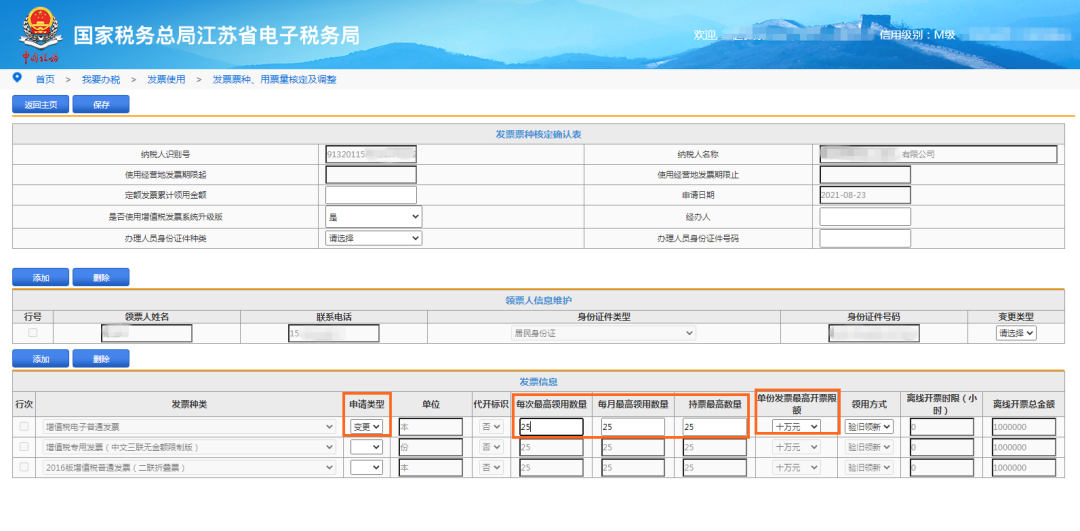Click the 定额发票累计领用金额 field
Viewport: 1080px width, 531px height.
click(371, 195)
